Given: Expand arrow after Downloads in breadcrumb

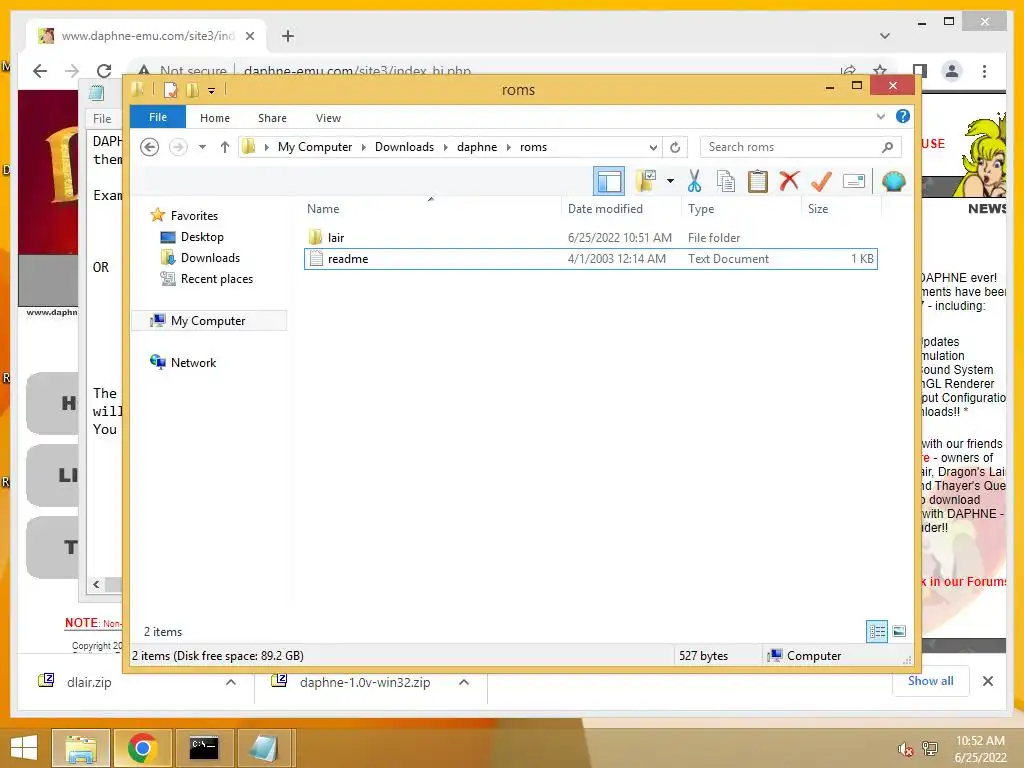Looking at the screenshot, I should click(x=445, y=148).
